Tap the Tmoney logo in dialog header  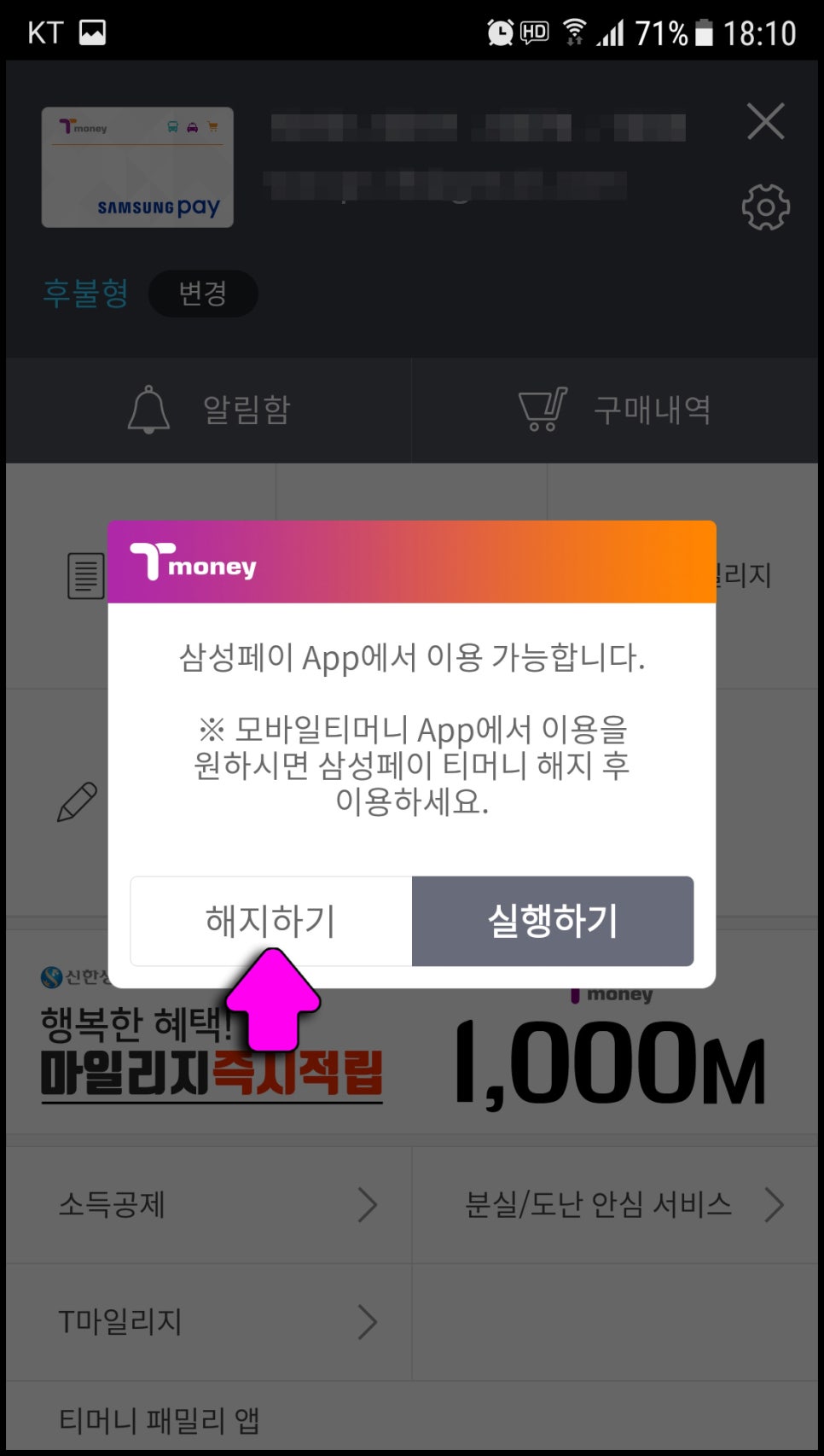[193, 562]
